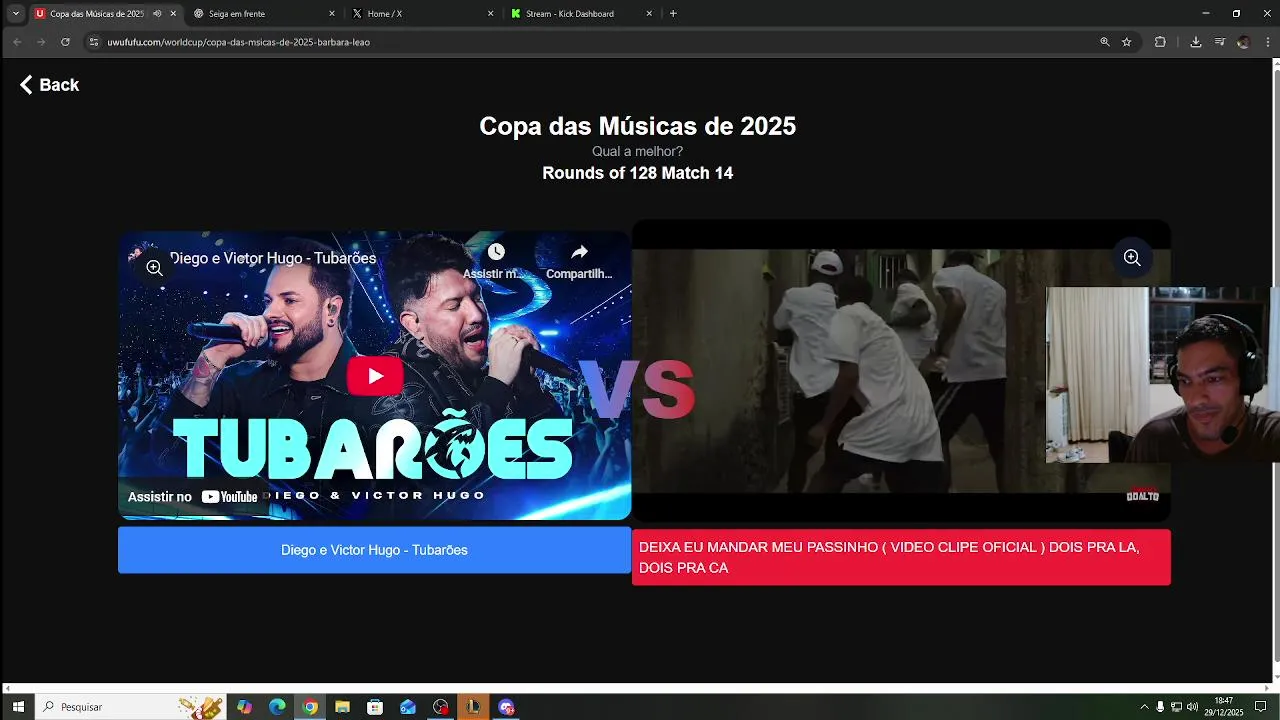Open the Discord taskbar icon
Viewport: 1280px width, 720px height.
point(506,707)
